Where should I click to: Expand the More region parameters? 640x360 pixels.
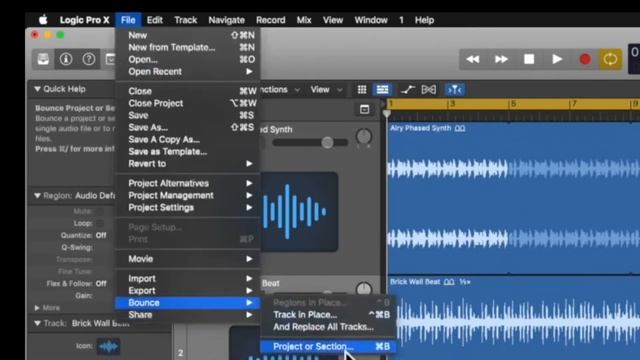pos(37,308)
